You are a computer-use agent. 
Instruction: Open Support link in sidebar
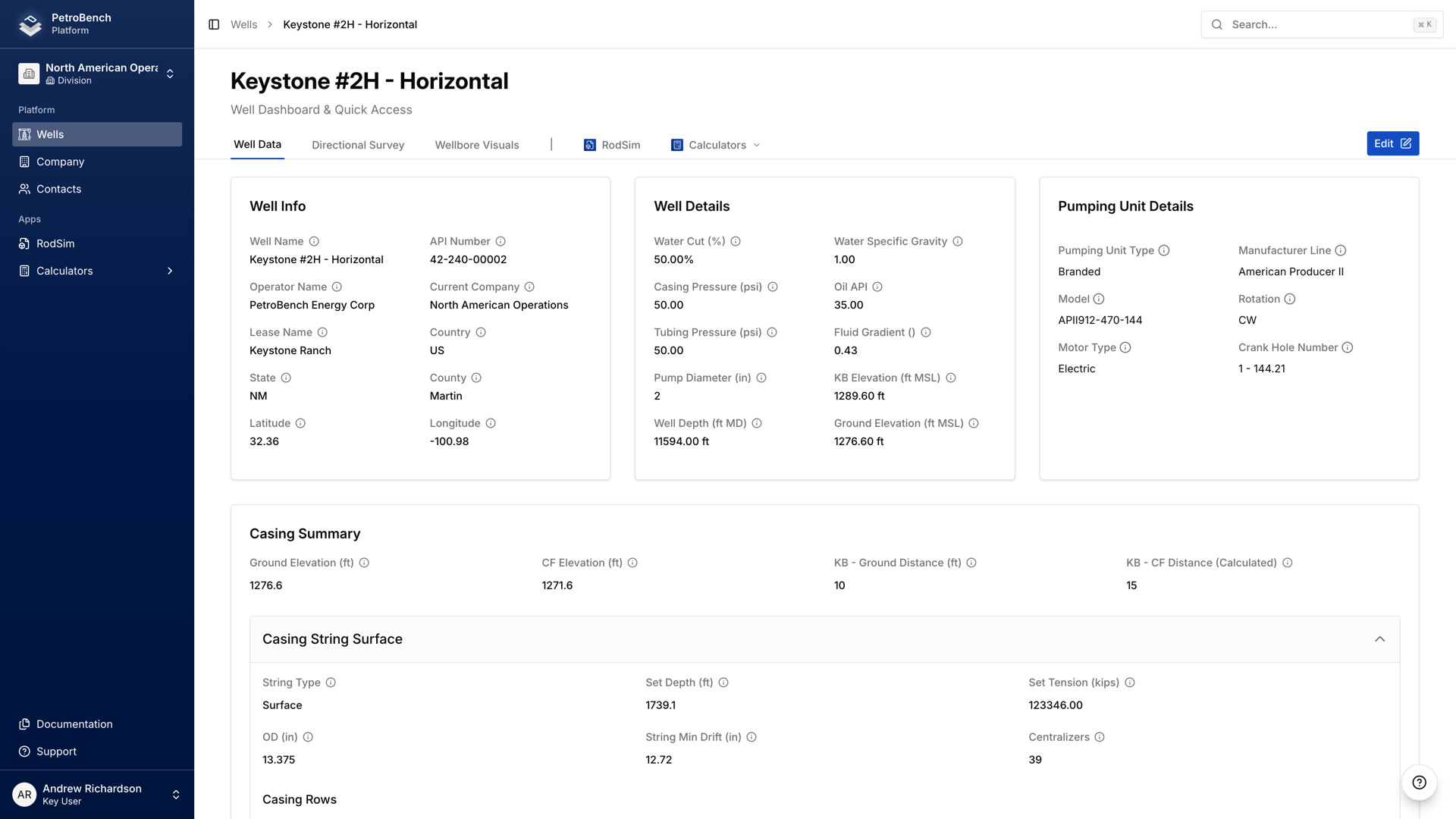point(97,752)
